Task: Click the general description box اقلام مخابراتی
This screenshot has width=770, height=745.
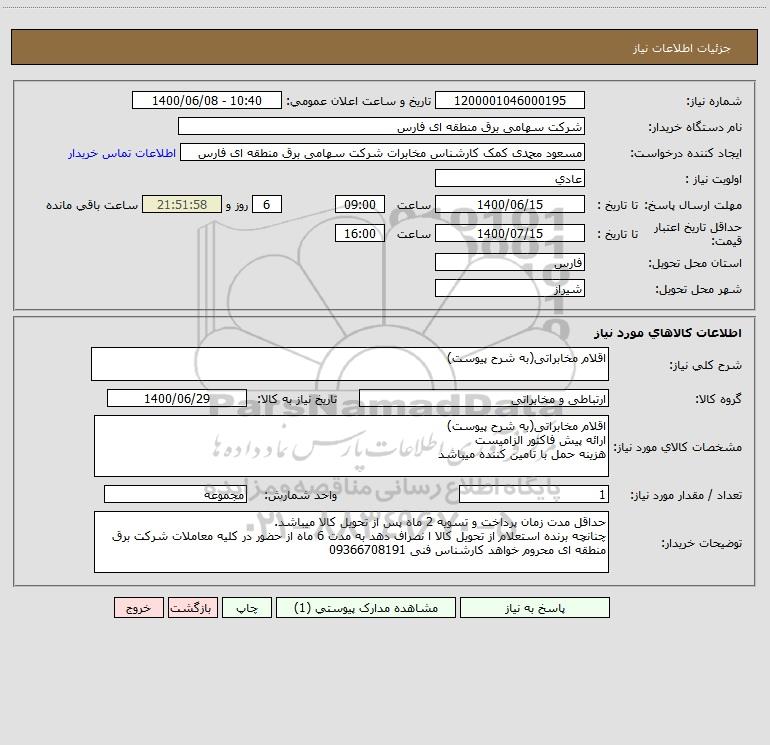Action: point(350,364)
